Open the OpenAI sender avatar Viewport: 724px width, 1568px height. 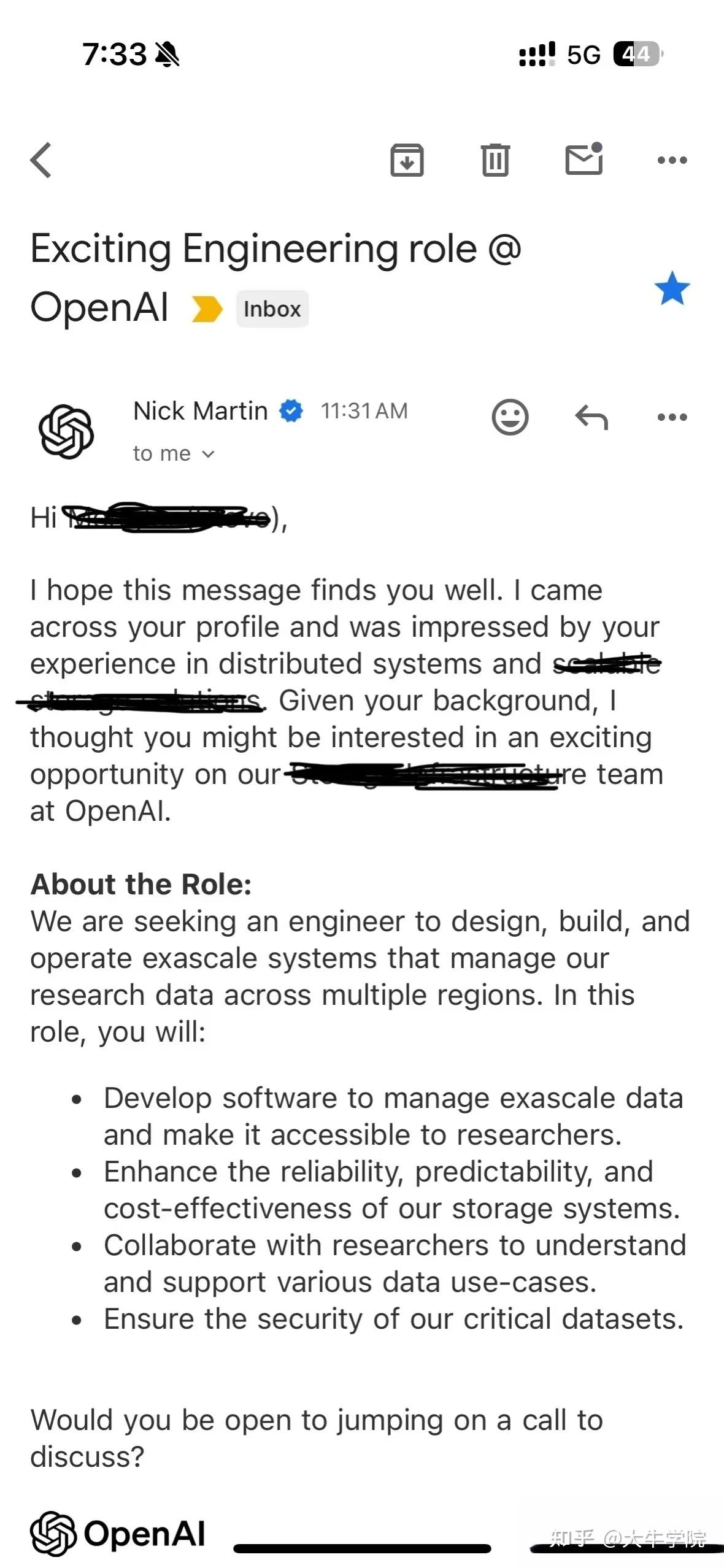[x=67, y=429]
